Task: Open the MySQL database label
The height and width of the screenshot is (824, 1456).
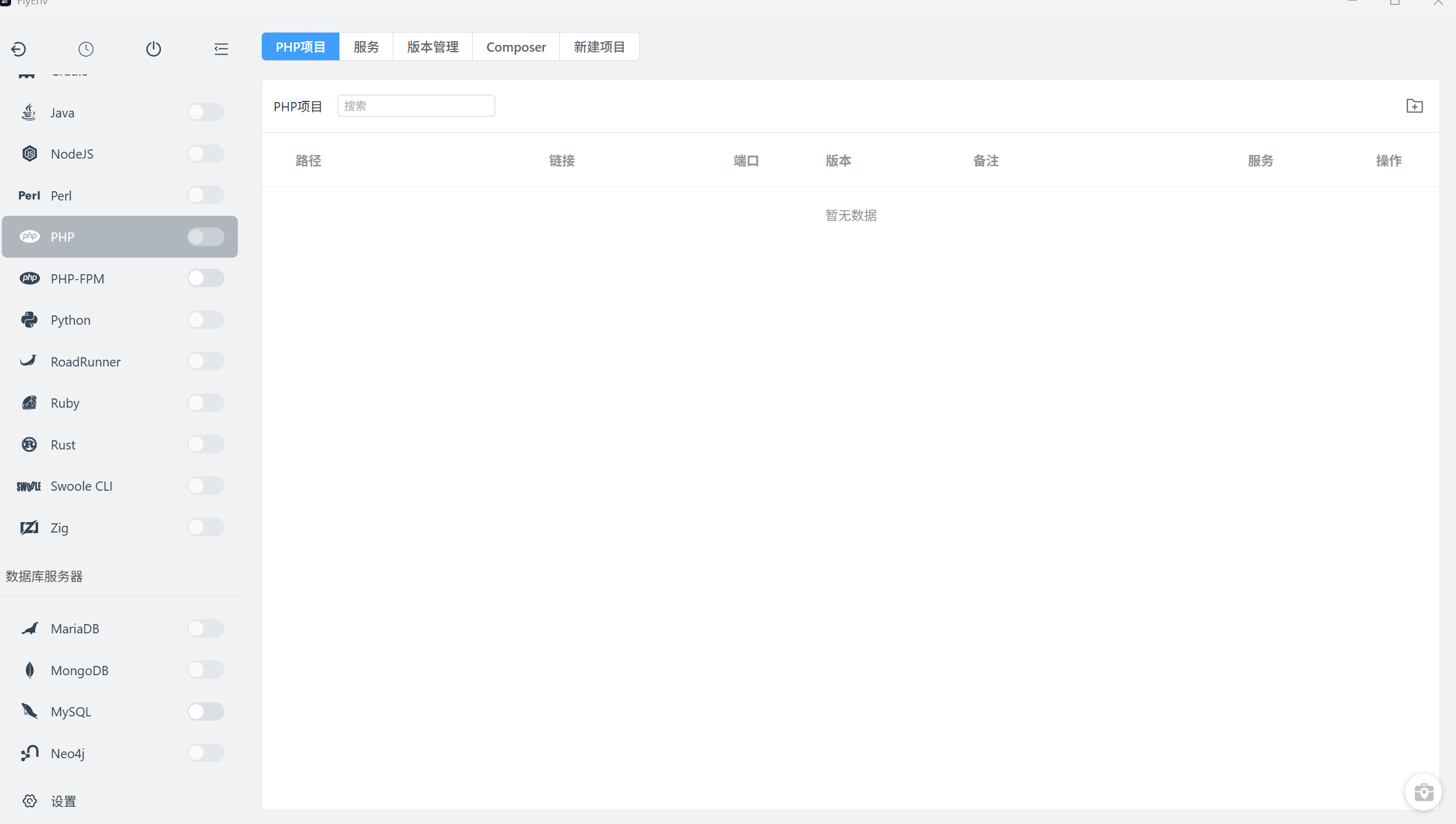Action: click(x=71, y=711)
